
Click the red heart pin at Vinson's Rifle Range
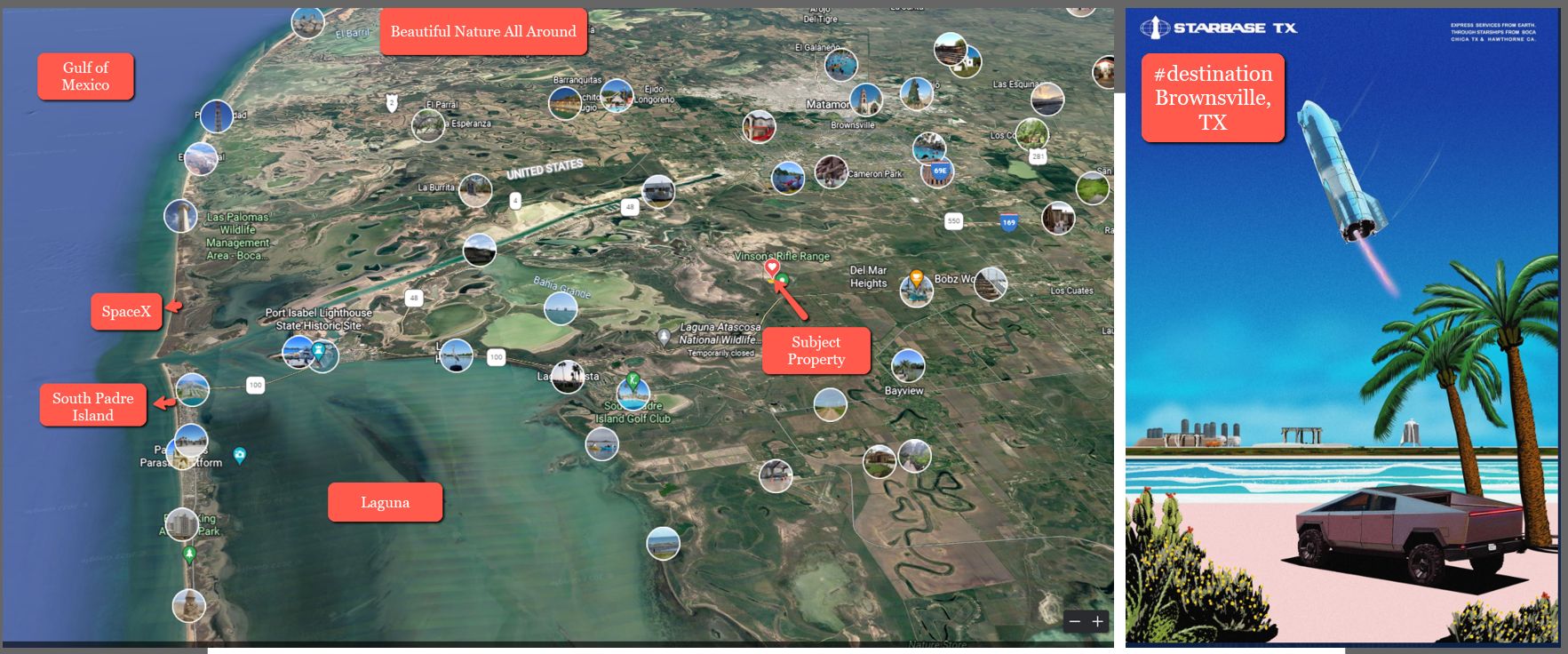pos(772,267)
